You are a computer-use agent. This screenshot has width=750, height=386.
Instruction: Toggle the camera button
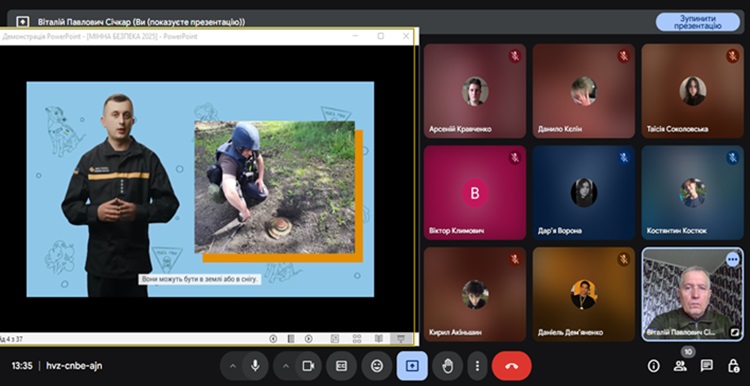pos(308,366)
